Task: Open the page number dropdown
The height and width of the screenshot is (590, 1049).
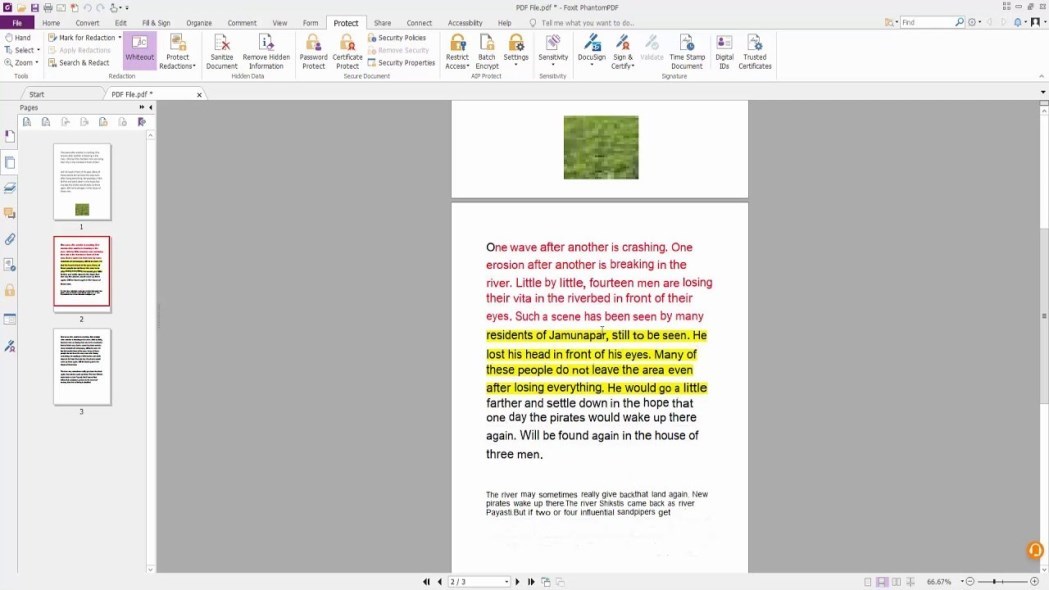Action: coord(507,582)
